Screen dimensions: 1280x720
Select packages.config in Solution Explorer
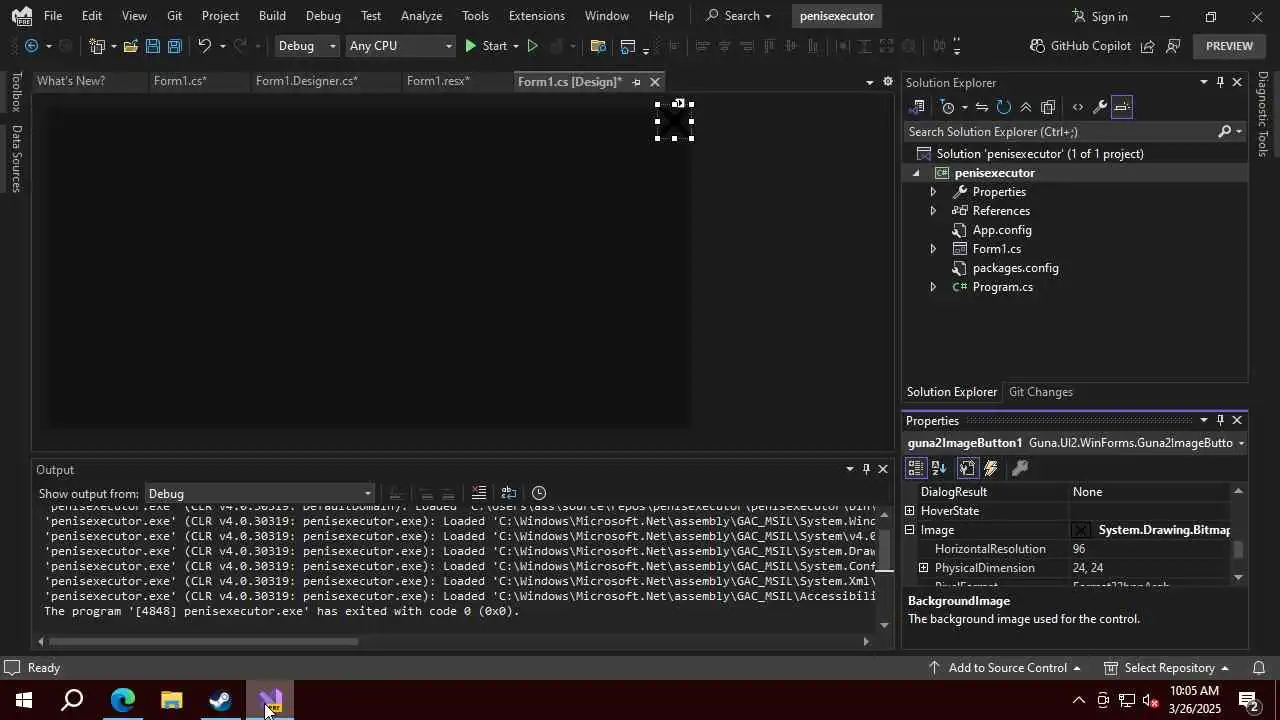tap(1015, 268)
